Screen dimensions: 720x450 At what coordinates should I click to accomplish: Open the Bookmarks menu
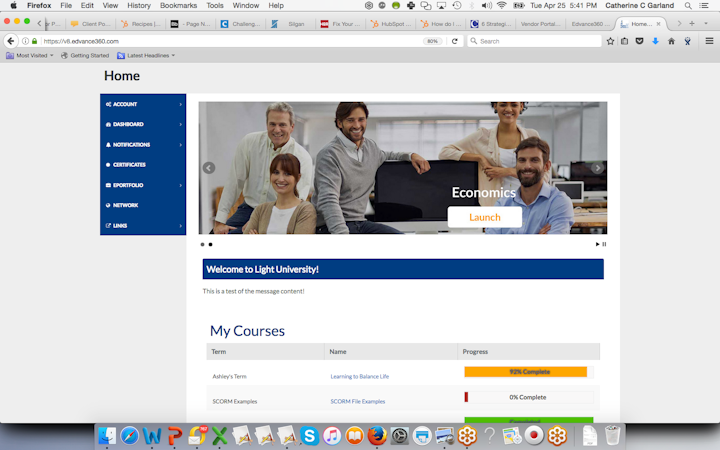(178, 6)
